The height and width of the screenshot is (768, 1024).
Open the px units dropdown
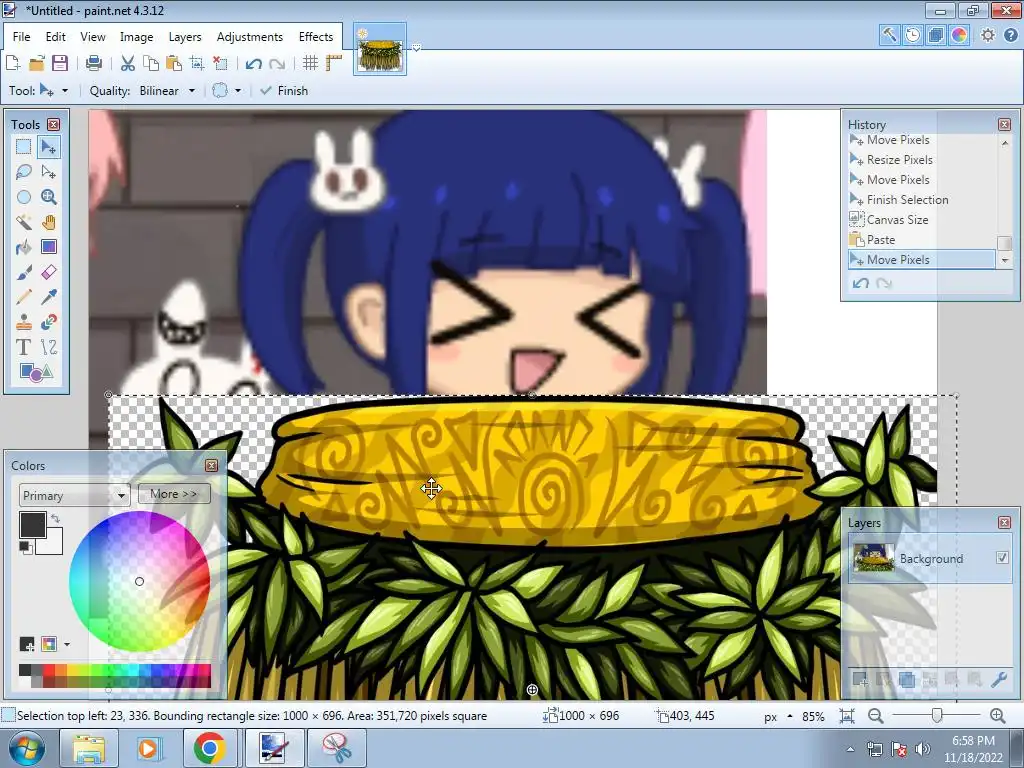point(778,716)
